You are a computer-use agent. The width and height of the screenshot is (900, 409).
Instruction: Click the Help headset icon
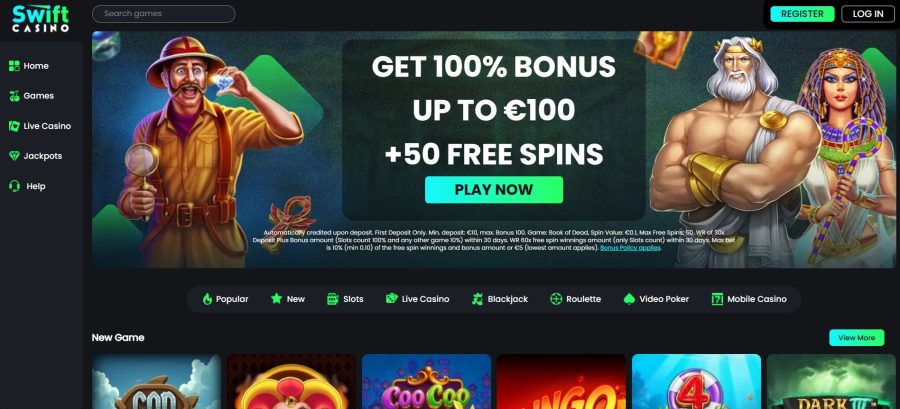coord(14,186)
